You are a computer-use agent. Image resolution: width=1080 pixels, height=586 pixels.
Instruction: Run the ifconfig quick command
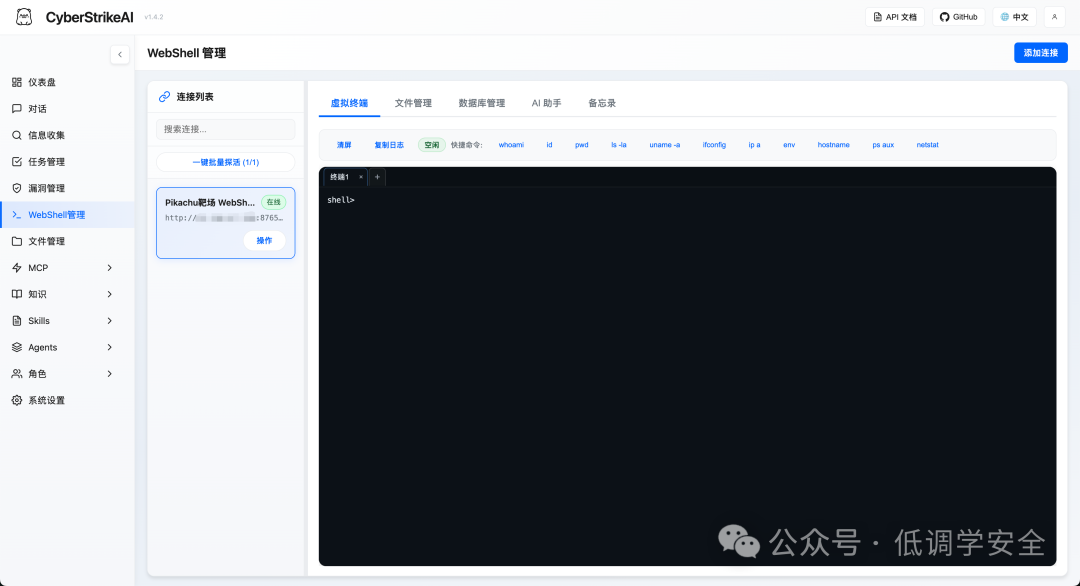[714, 145]
